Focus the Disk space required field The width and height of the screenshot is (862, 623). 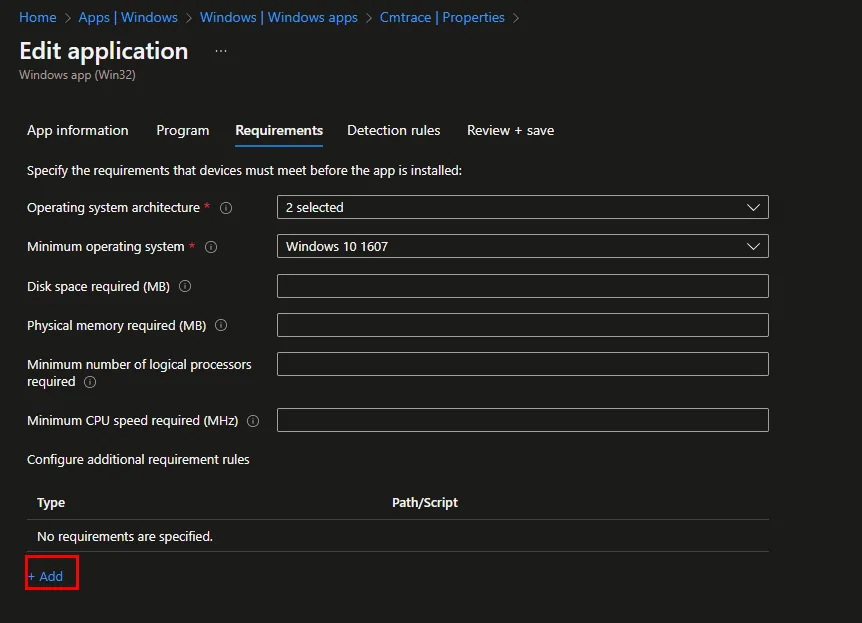tap(523, 286)
